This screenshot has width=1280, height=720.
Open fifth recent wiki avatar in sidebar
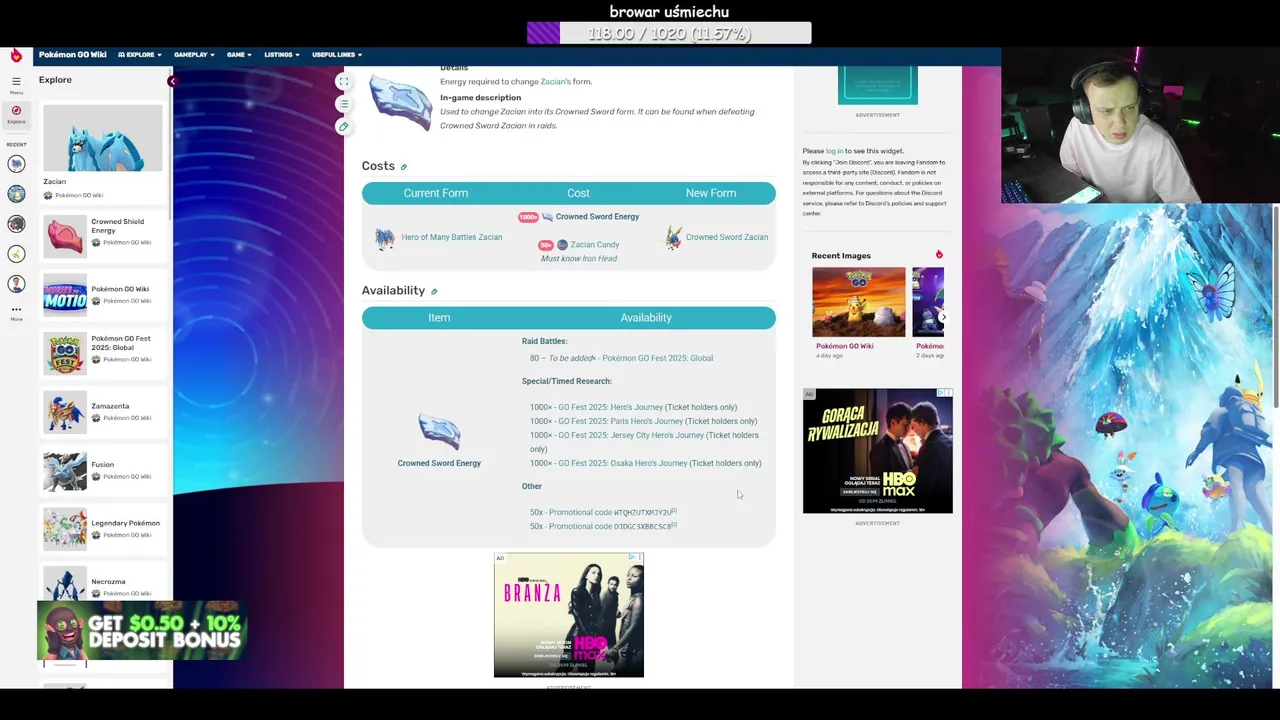[16, 283]
